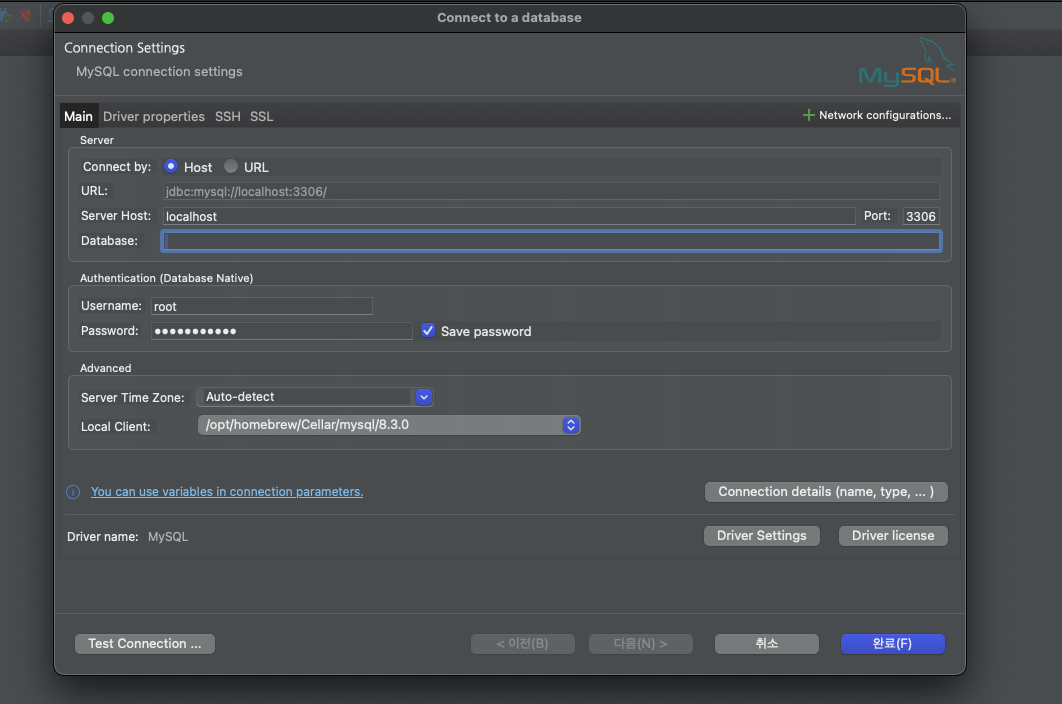The height and width of the screenshot is (704, 1062).
Task: Click the Driver license button
Action: click(893, 536)
